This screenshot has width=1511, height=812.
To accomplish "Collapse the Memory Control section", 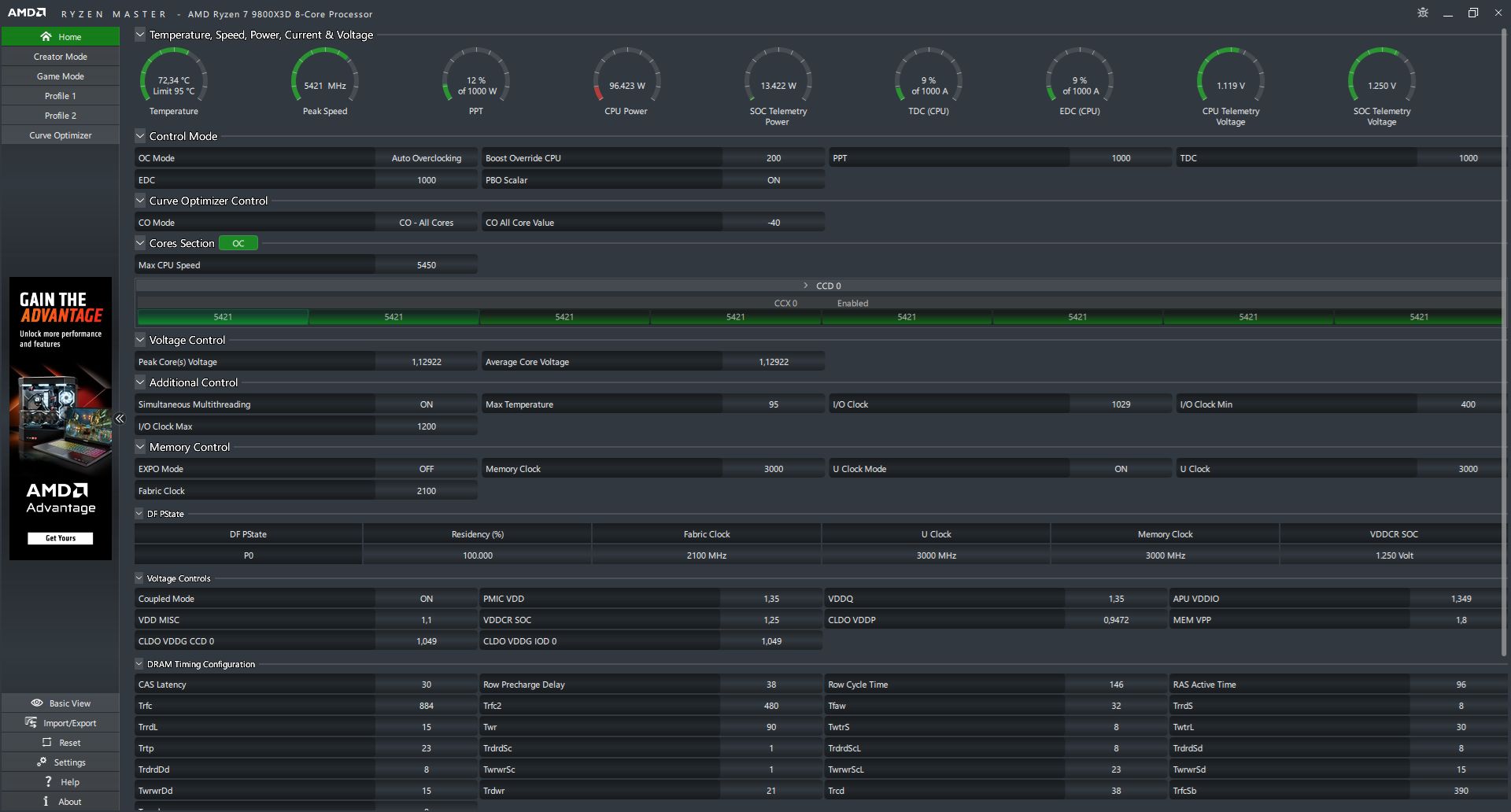I will 140,446.
